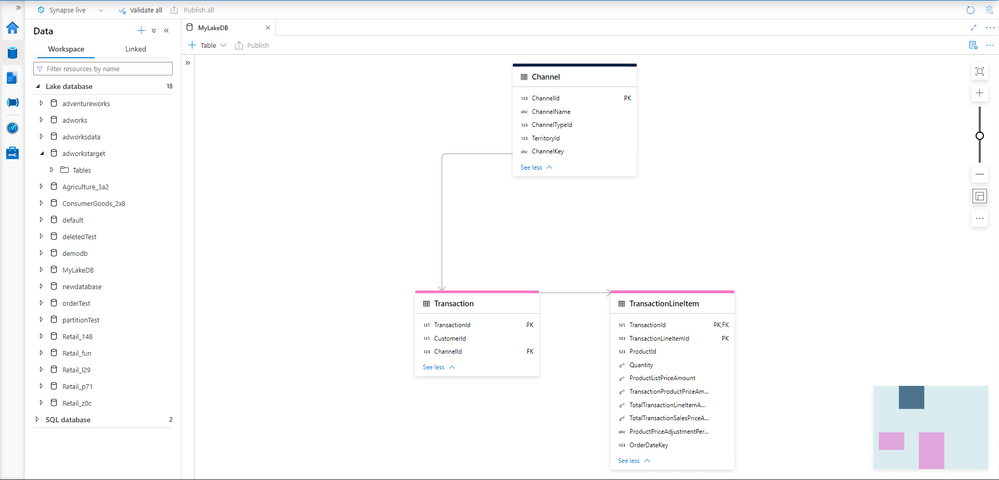The width and height of the screenshot is (999, 480).
Task: Expand the adventureworks database node
Action: click(x=41, y=103)
